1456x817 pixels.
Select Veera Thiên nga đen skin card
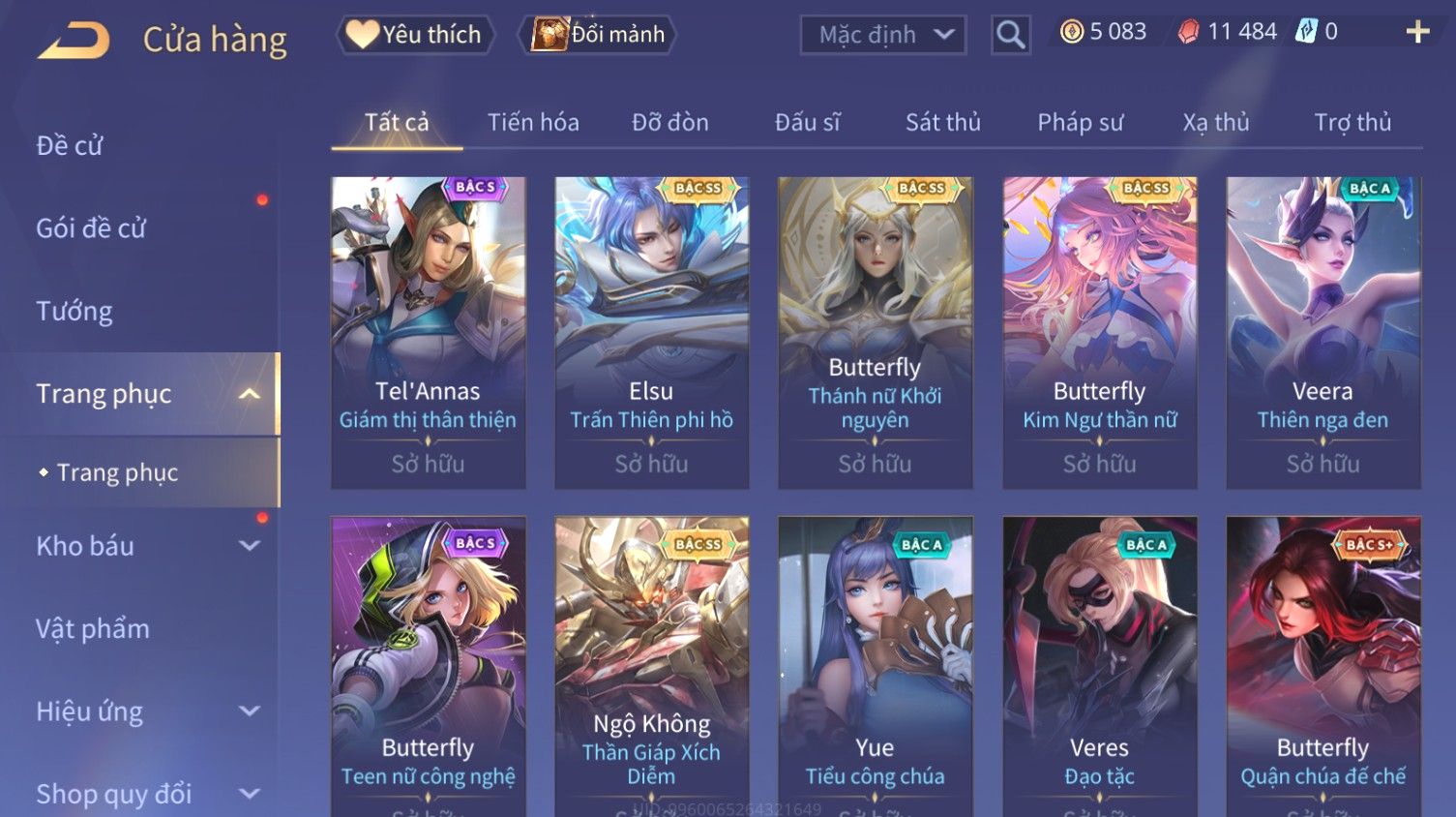(1322, 332)
